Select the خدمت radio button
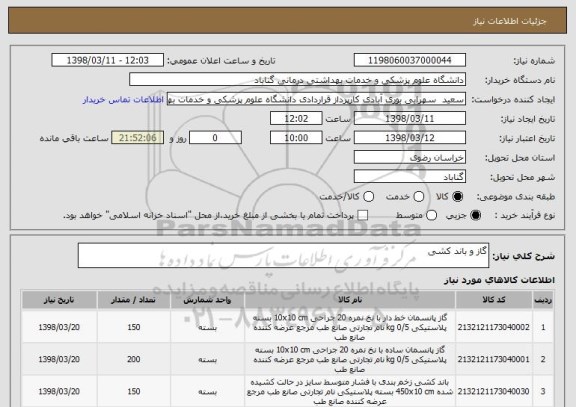 pyautogui.click(x=418, y=197)
